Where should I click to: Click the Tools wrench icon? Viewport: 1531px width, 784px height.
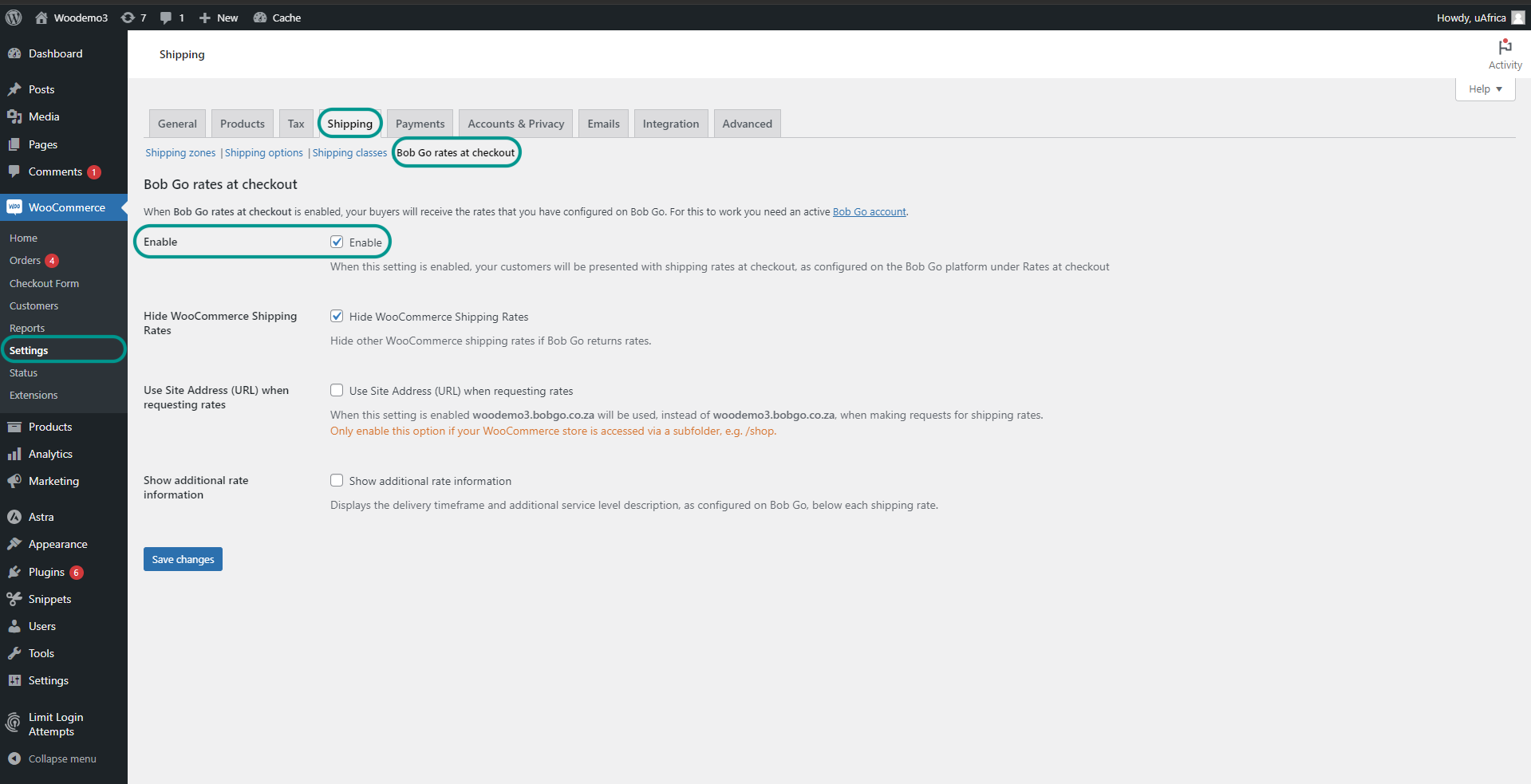14,653
